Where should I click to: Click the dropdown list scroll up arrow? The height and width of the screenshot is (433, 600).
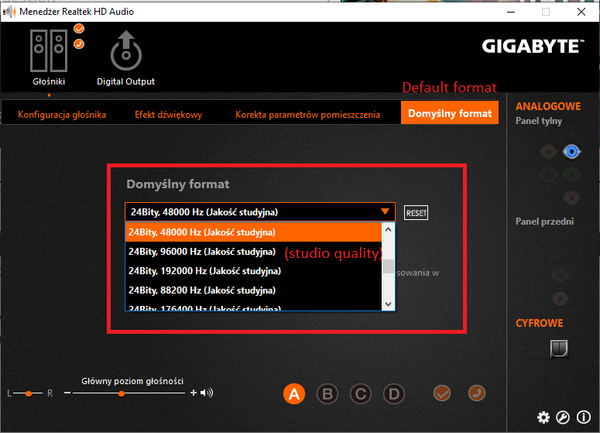coord(388,230)
